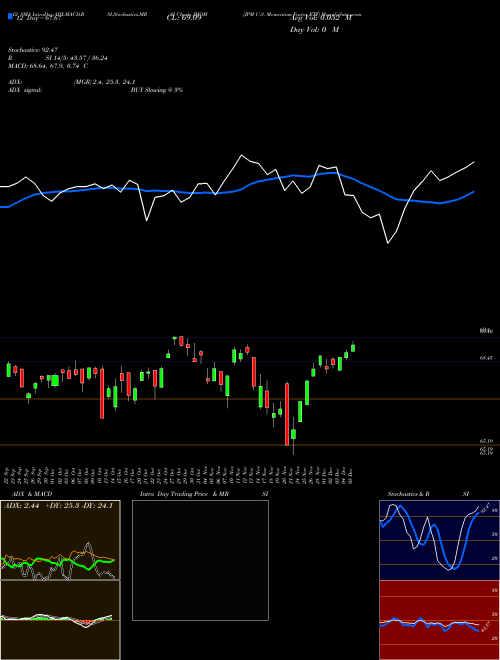Click the last green candlestick on the chart
Viewport: 500px width, 660px height.
click(353, 347)
